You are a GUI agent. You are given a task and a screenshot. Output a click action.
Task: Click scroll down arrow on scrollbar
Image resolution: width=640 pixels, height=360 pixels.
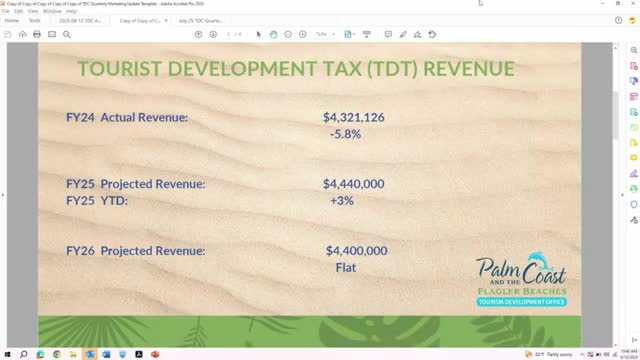tap(616, 345)
